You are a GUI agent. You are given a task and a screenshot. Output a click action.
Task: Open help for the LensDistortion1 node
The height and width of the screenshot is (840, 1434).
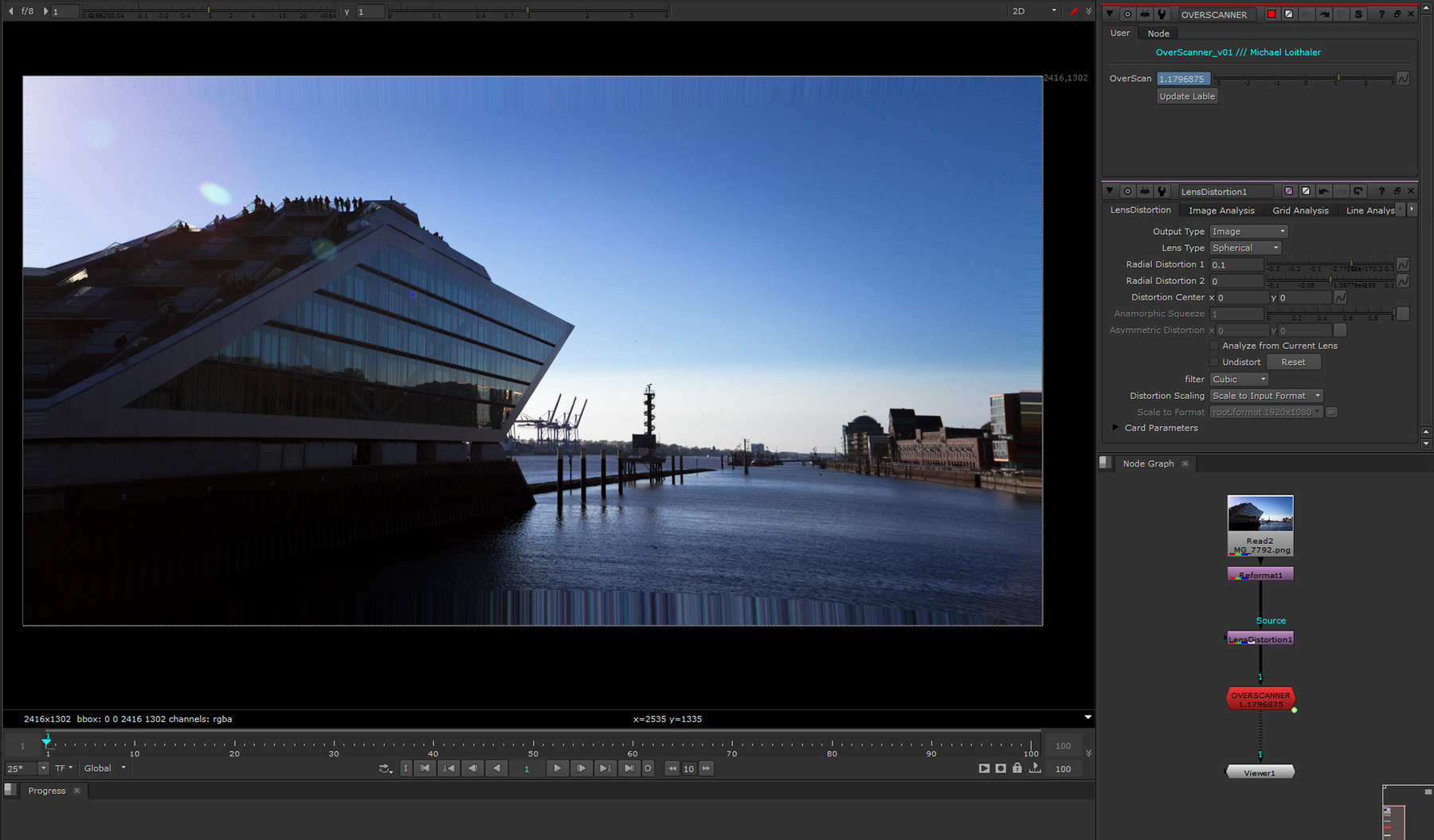1381,191
